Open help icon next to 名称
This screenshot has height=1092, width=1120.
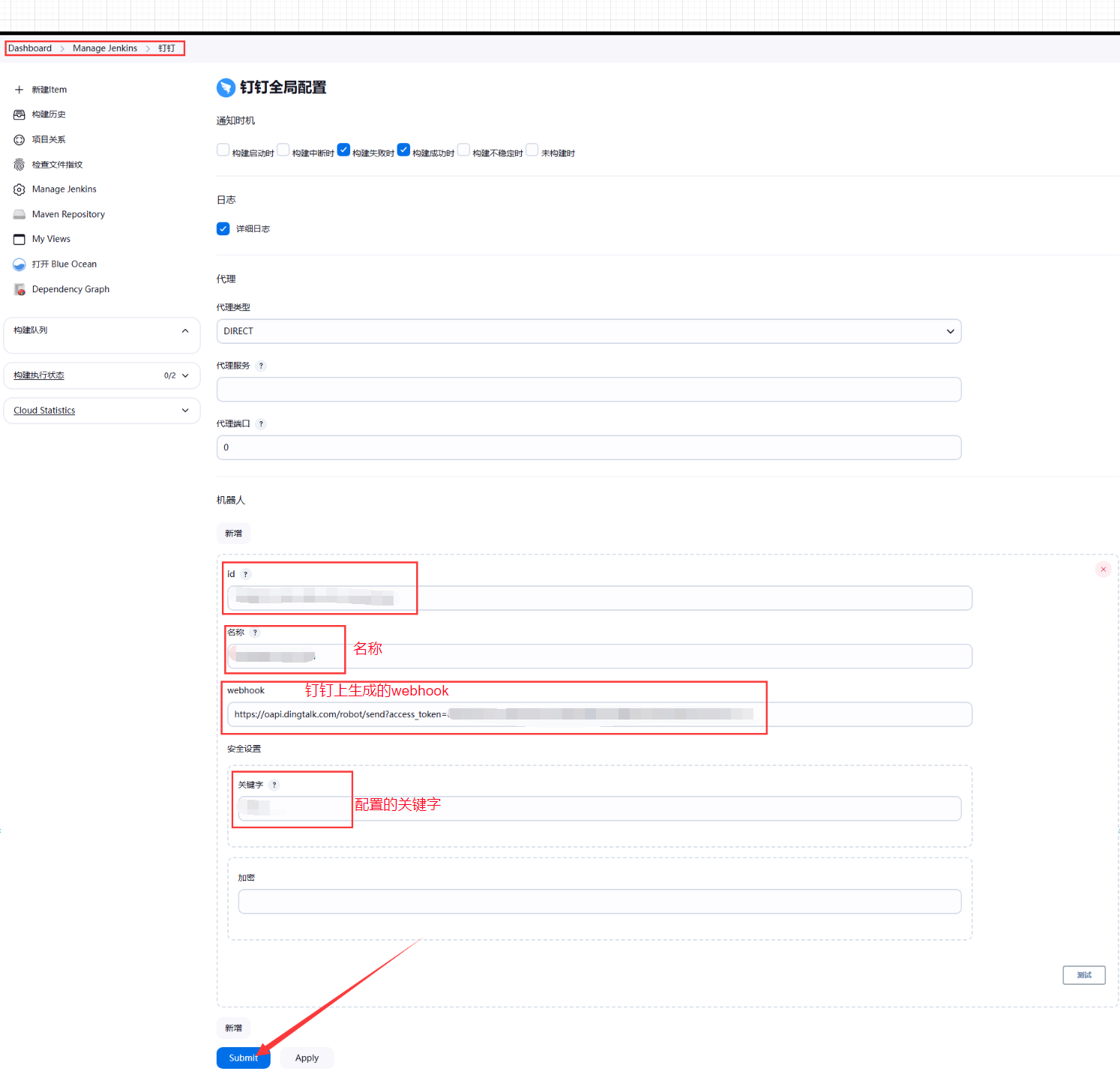pos(255,633)
